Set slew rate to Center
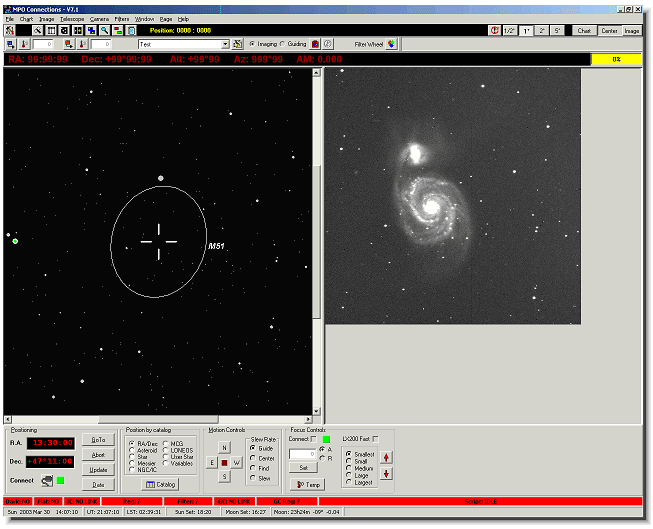 coord(252,458)
